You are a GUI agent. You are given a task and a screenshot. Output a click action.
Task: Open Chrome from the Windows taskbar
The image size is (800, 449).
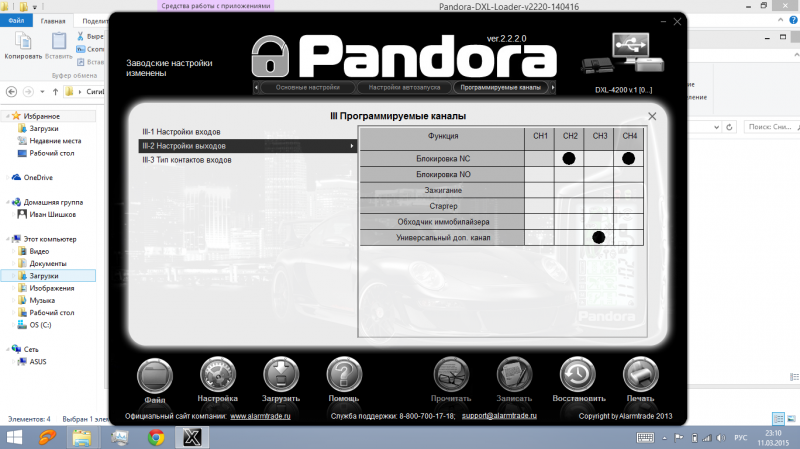click(155, 437)
